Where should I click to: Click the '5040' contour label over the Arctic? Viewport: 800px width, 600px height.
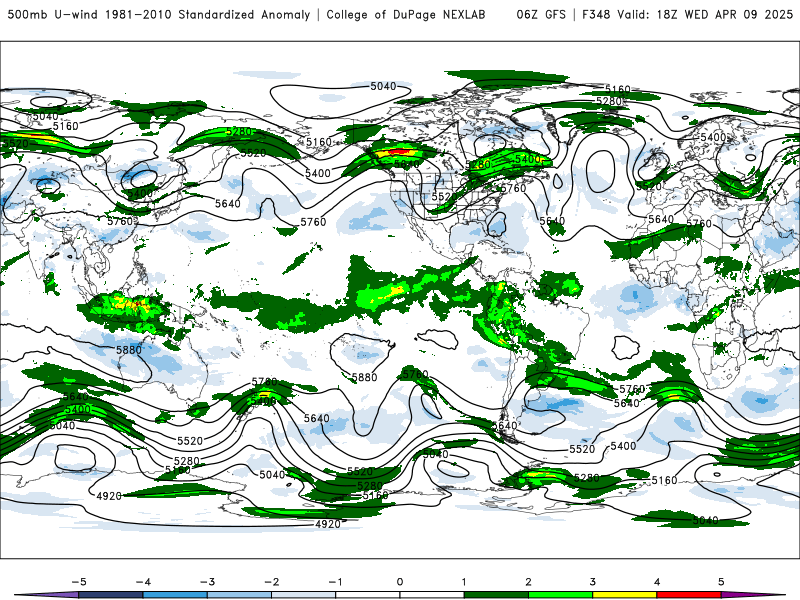[x=383, y=86]
